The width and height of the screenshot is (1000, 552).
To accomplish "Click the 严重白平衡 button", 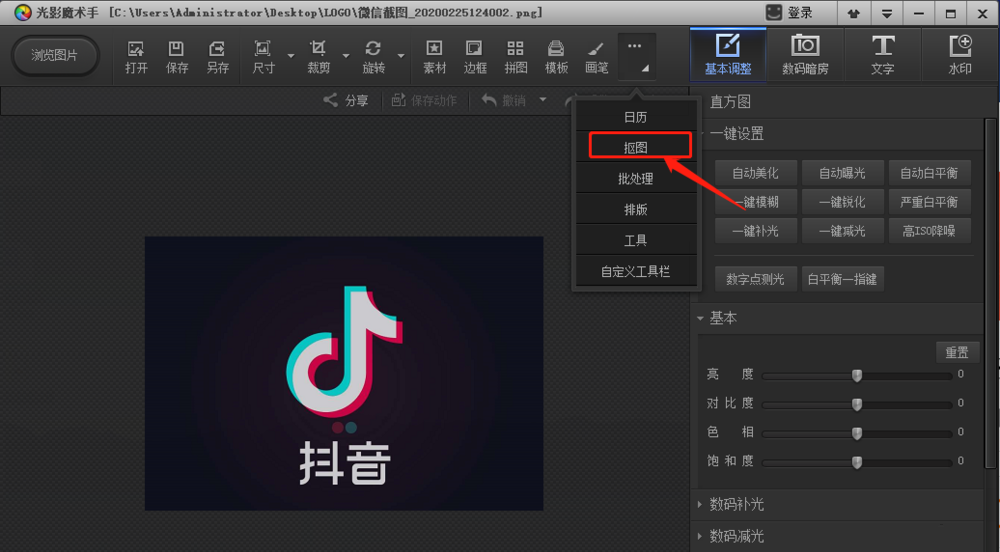I will [x=929, y=202].
